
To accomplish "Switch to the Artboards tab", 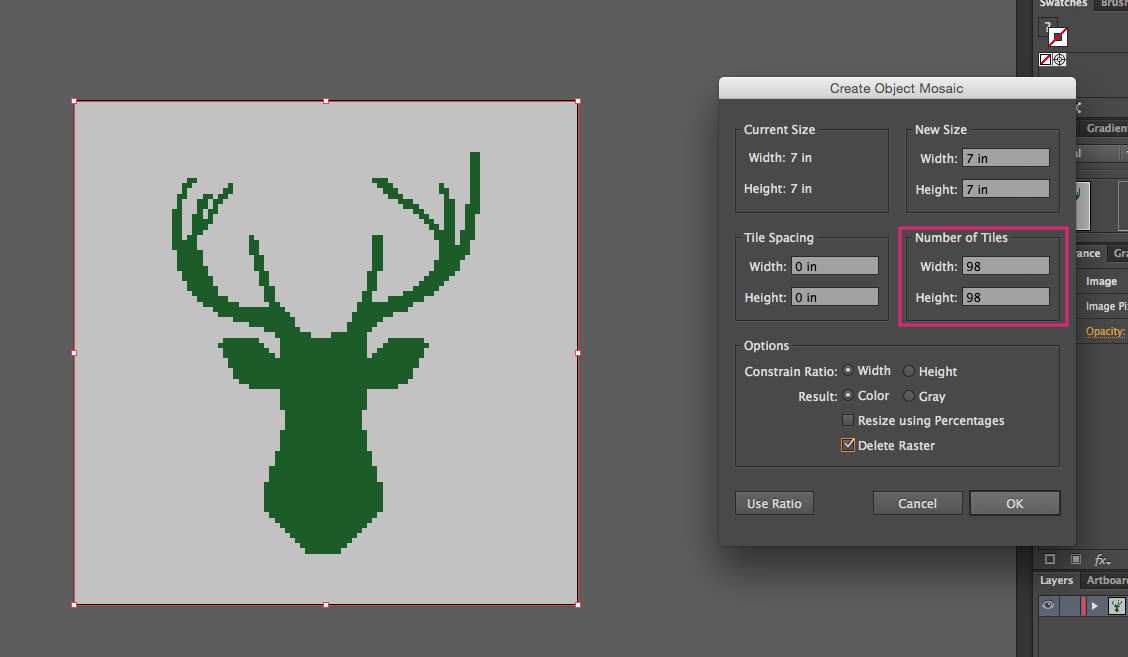I will click(1106, 581).
